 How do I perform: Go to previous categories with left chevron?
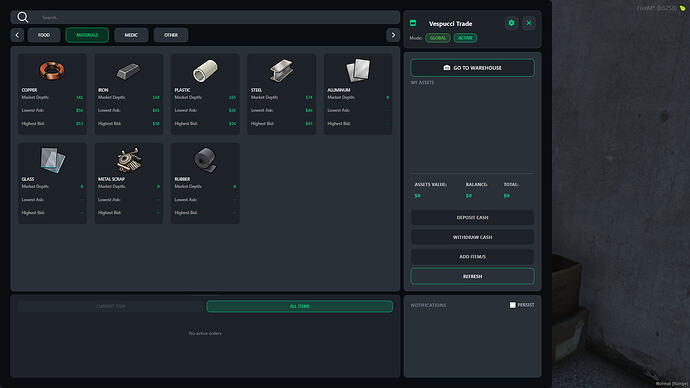(17, 35)
